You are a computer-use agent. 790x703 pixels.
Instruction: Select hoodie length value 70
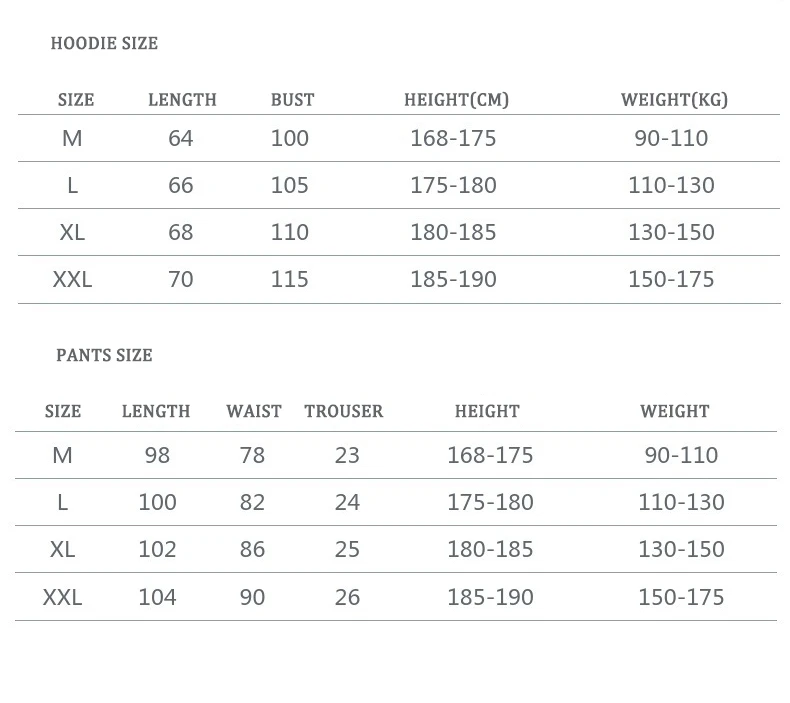click(x=181, y=279)
